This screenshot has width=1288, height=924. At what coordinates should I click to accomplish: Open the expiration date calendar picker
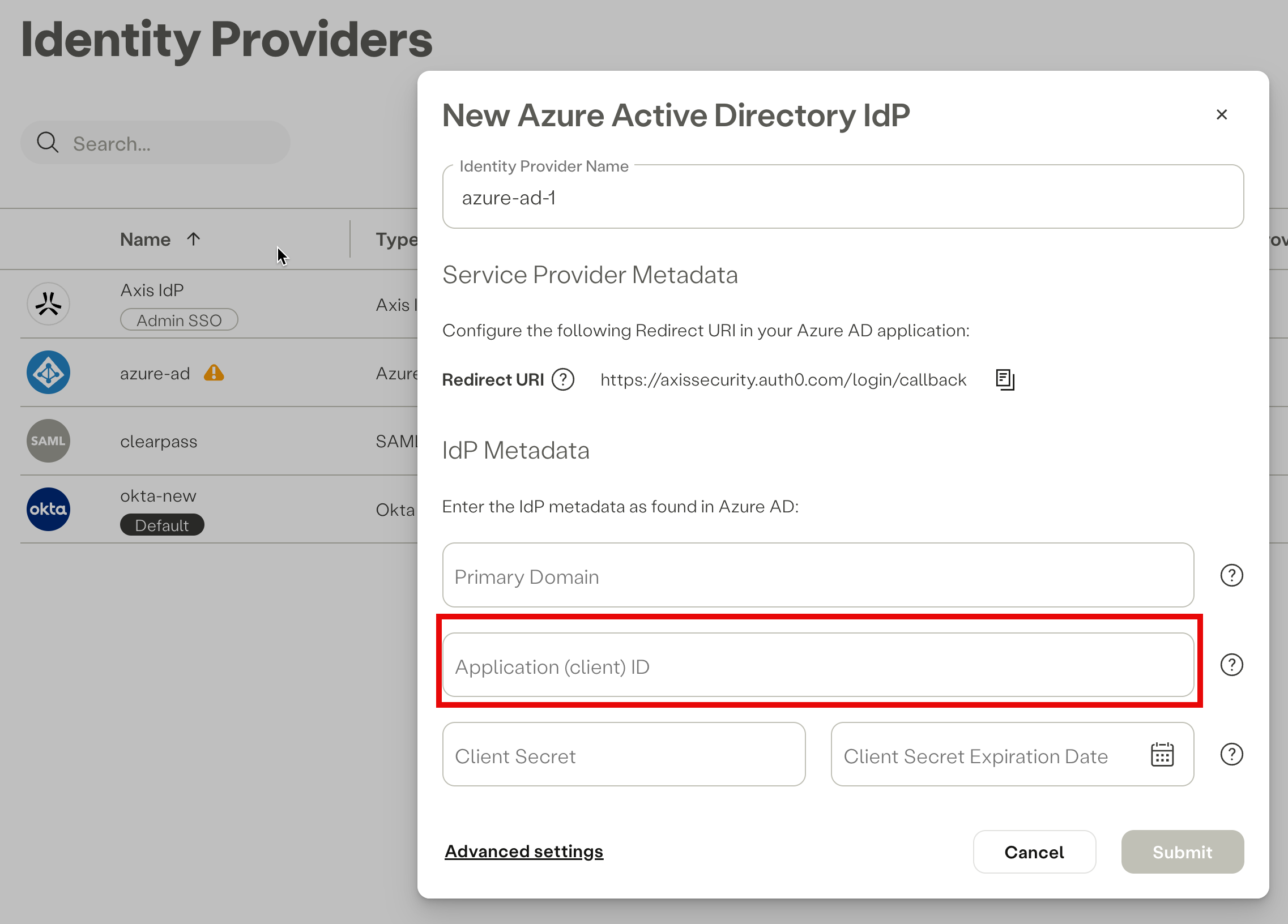click(x=1162, y=754)
